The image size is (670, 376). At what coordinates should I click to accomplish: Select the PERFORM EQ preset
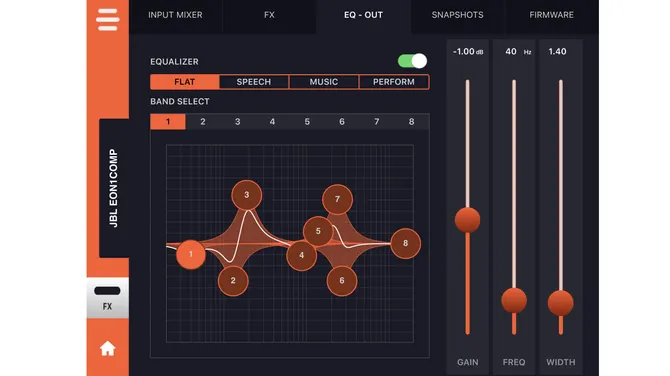click(394, 82)
